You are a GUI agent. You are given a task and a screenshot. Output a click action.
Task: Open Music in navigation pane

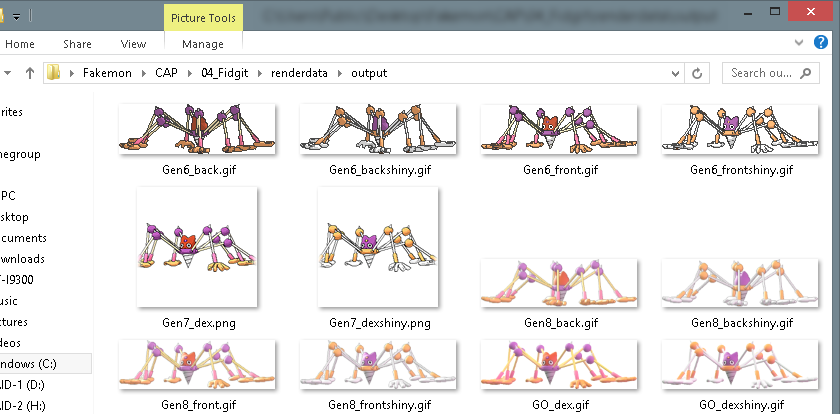tap(9, 301)
